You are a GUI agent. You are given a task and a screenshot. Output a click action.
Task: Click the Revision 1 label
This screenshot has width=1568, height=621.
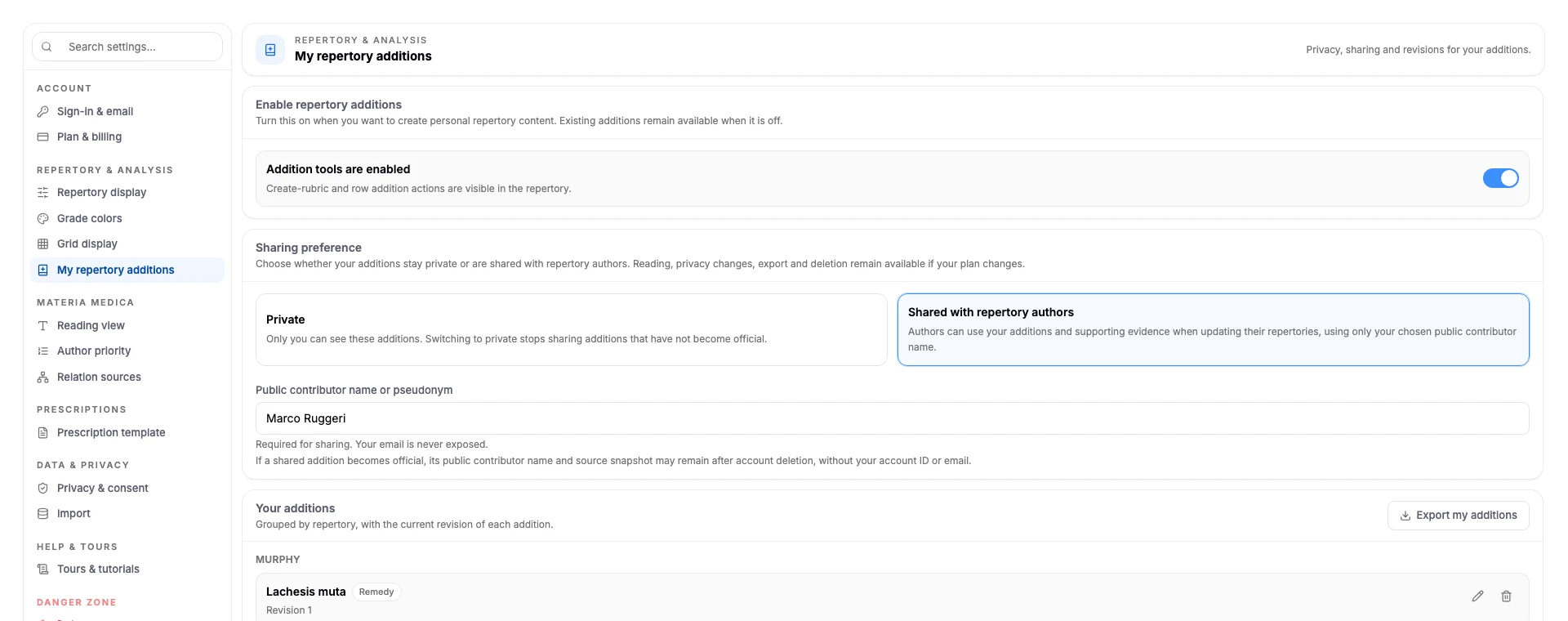[289, 610]
